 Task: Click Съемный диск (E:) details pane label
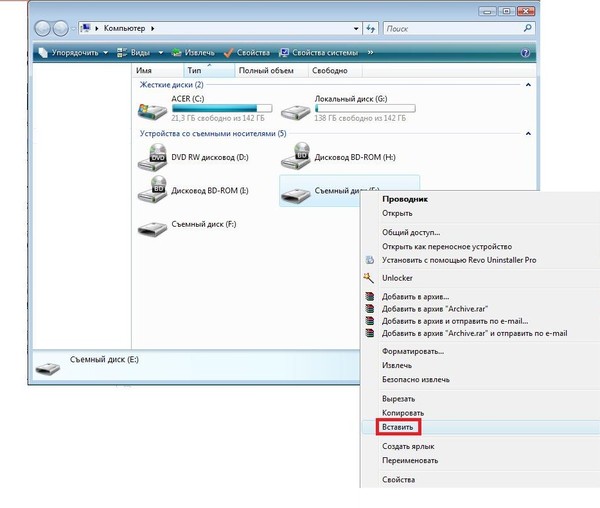pos(104,360)
